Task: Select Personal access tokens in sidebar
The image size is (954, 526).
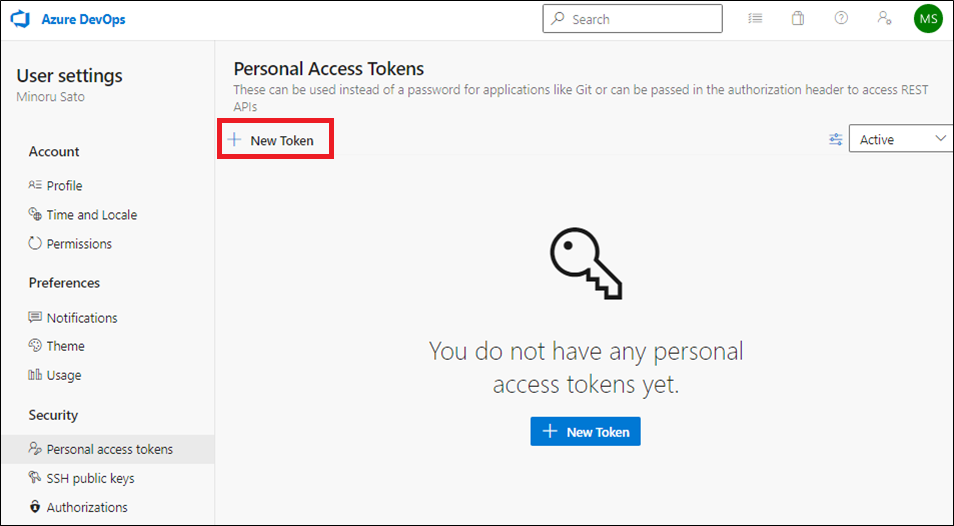Action: 108,449
